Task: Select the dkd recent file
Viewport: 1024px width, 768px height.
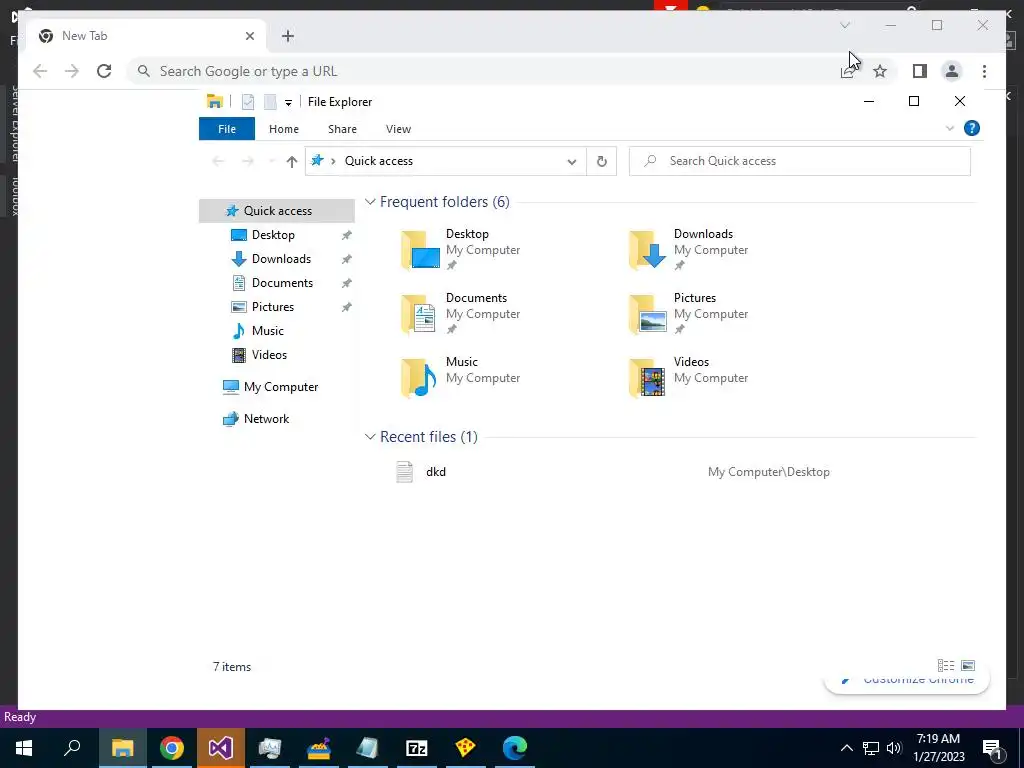Action: coord(436,472)
